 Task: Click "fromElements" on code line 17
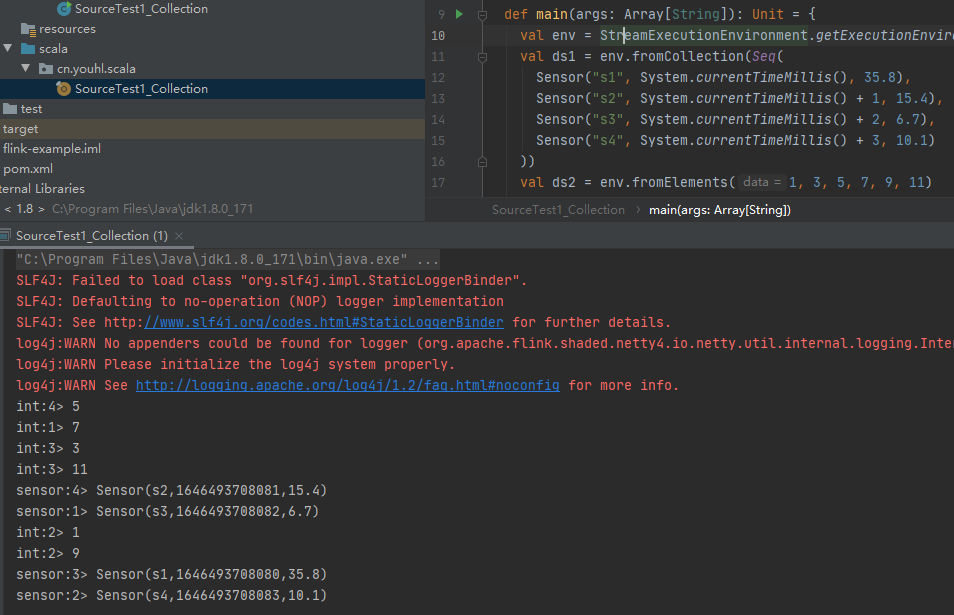[x=680, y=182]
